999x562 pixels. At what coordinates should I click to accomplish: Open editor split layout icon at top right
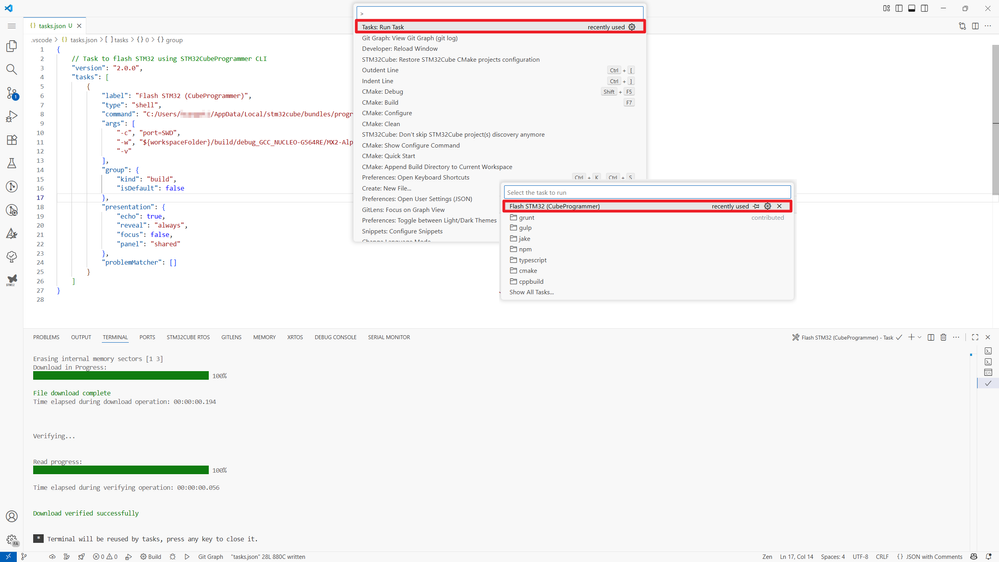(975, 26)
